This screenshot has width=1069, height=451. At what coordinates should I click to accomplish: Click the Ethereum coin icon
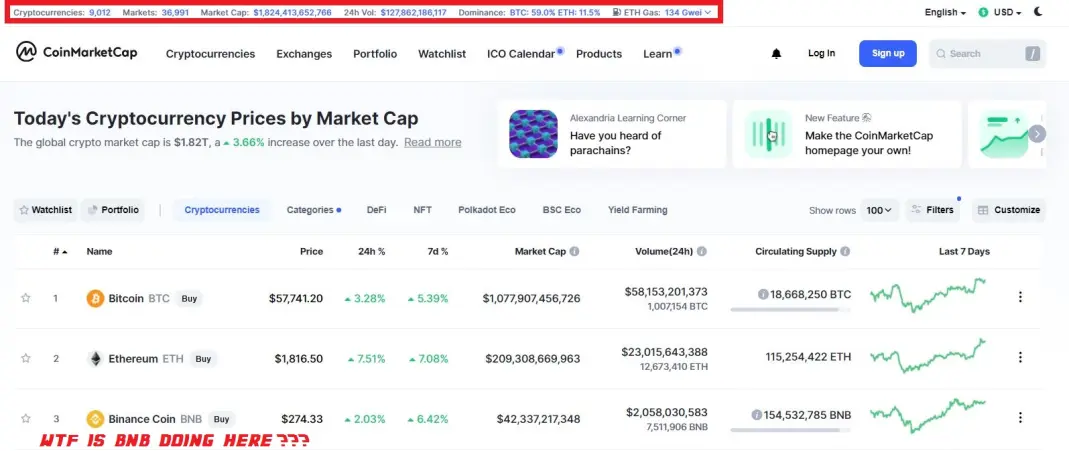click(x=95, y=358)
